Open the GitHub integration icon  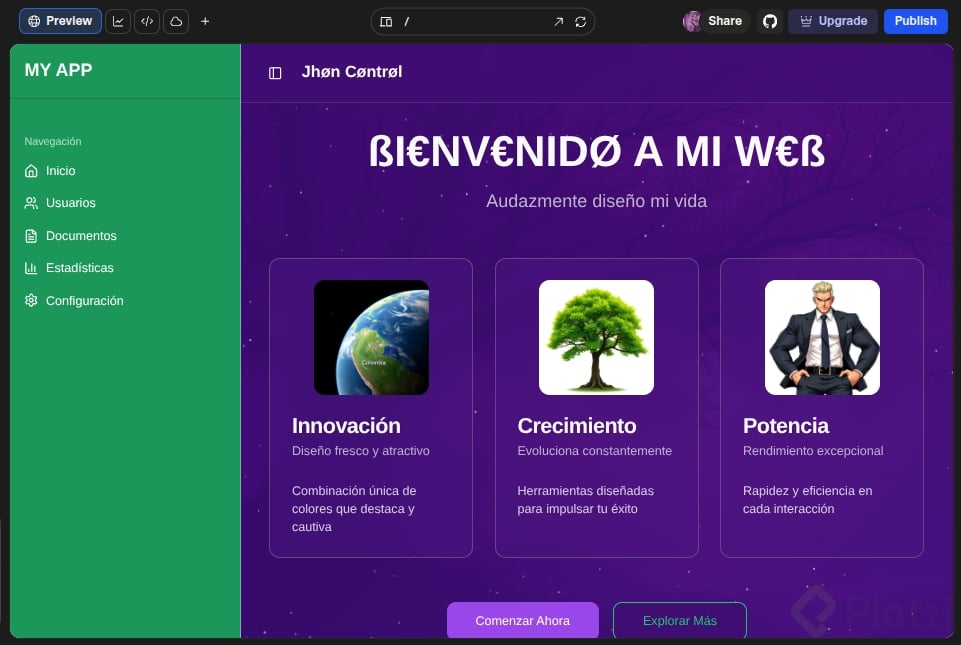tap(770, 21)
